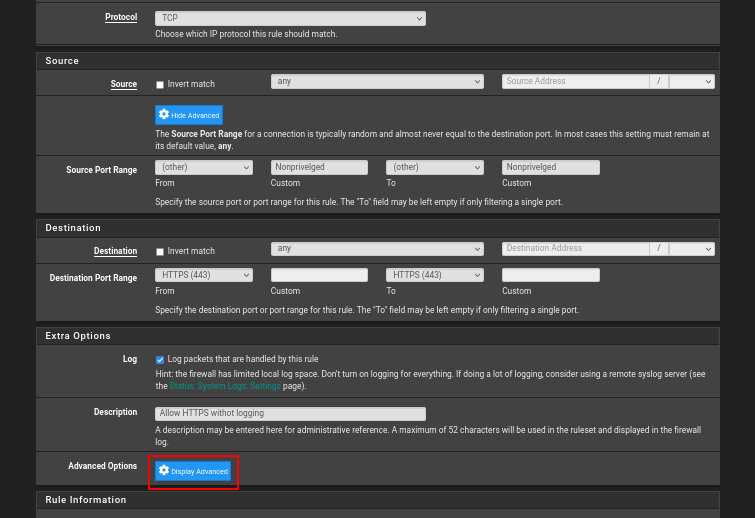Open Destination Port From HTTPS (443) dropdown

click(x=204, y=275)
